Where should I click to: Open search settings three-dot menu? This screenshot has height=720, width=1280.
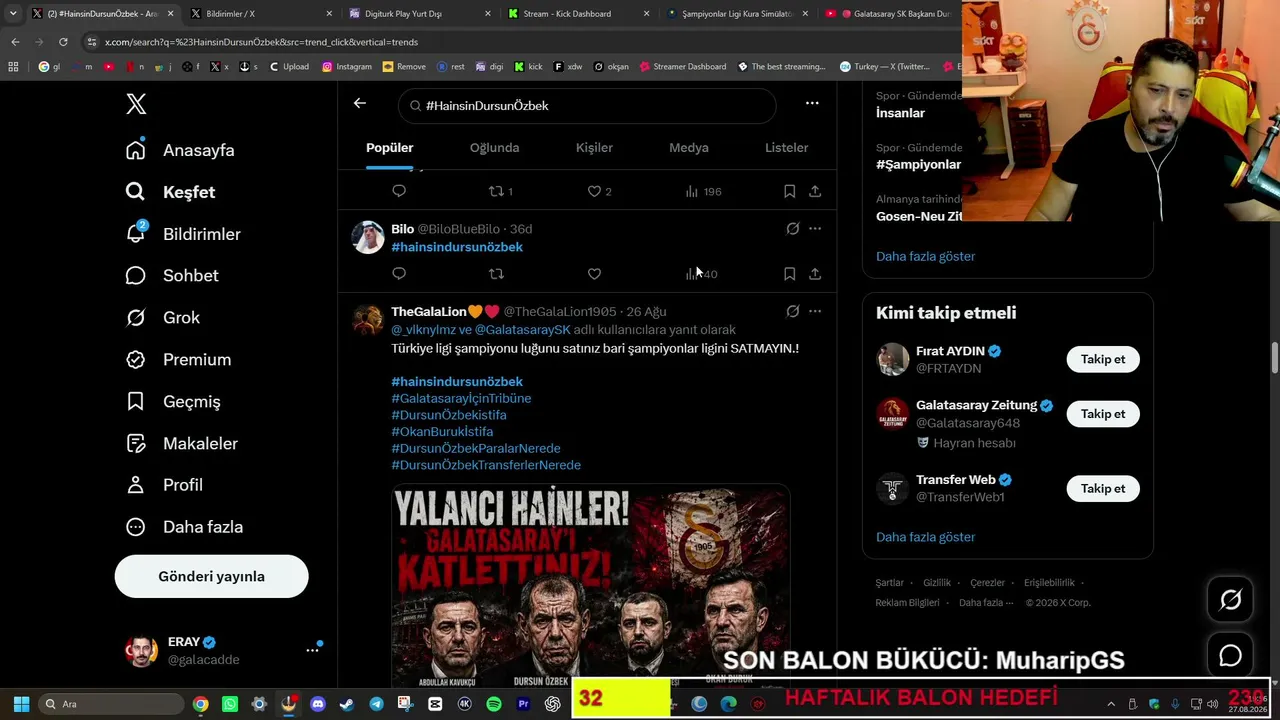pos(812,103)
